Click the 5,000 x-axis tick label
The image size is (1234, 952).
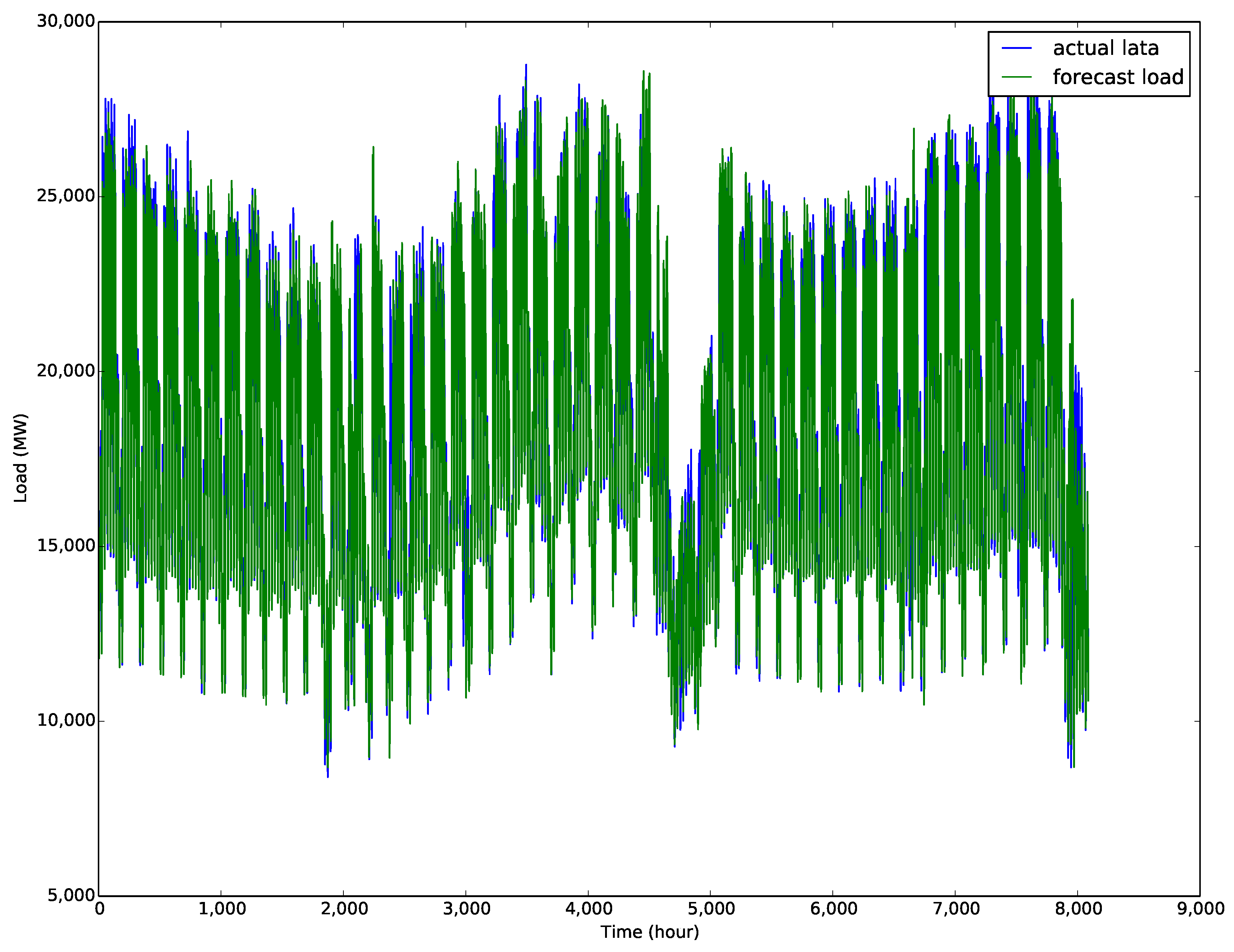711,909
